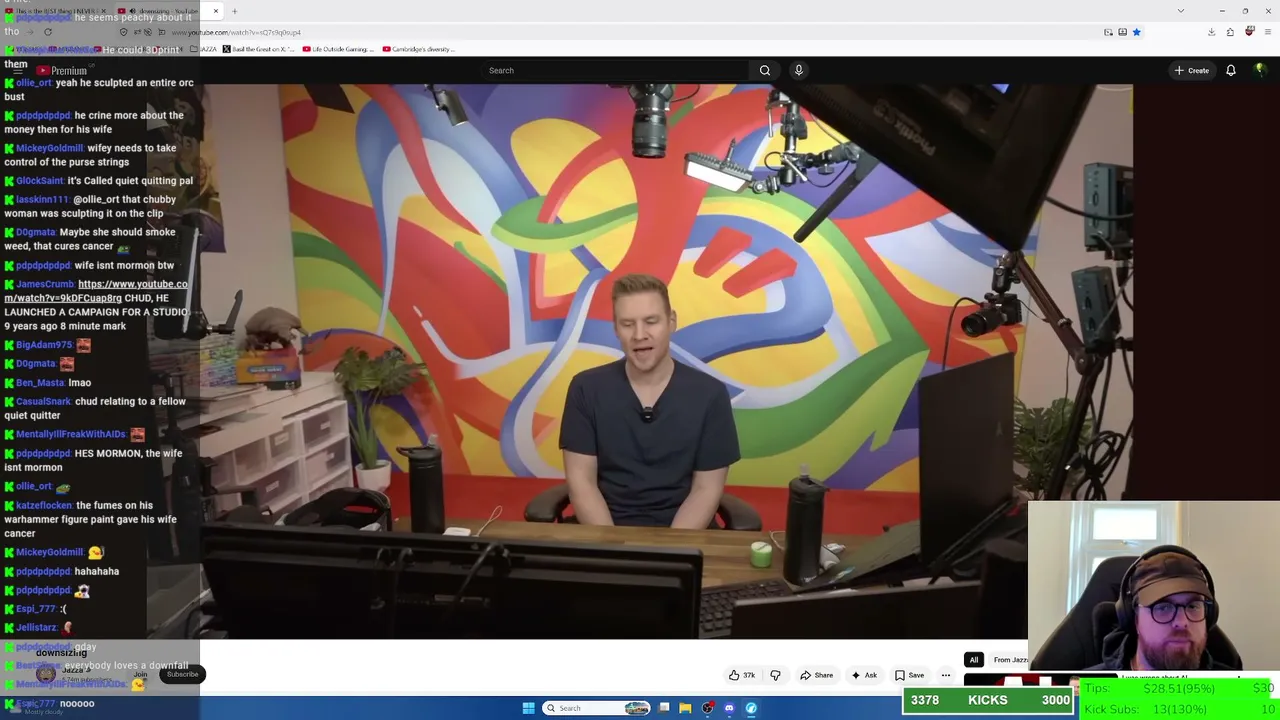
Task: Switch to the browser taskbar icon
Action: click(751, 708)
